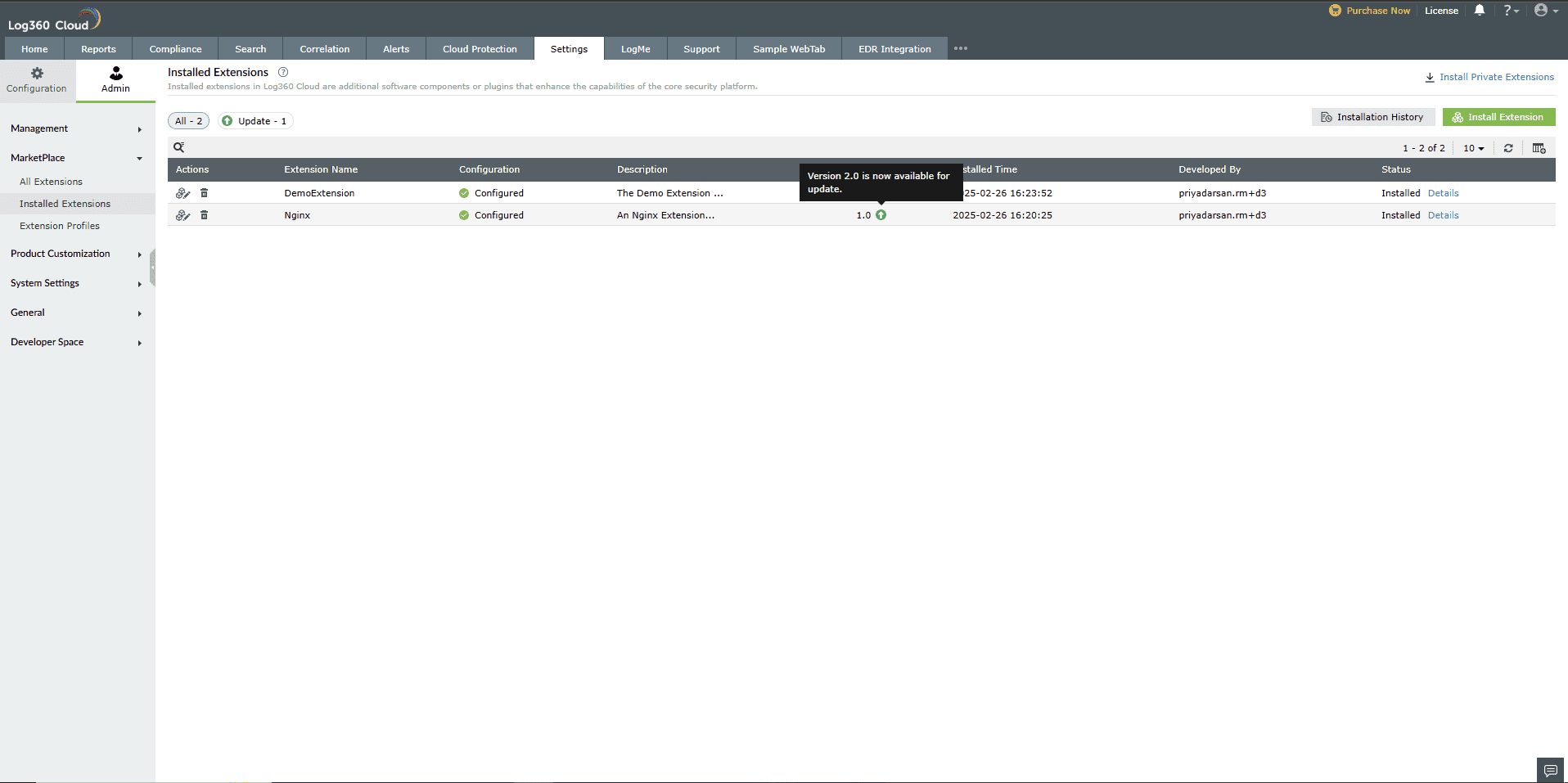Screen dimensions: 1568x783
Task: Click the Extension Name column header
Action: coord(321,169)
